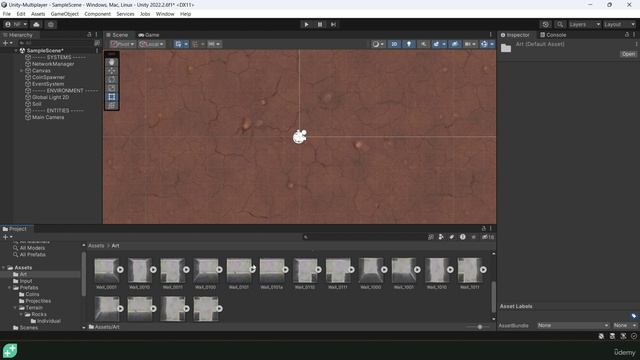Open the GameObject menu
The image size is (640, 360).
[x=64, y=14]
